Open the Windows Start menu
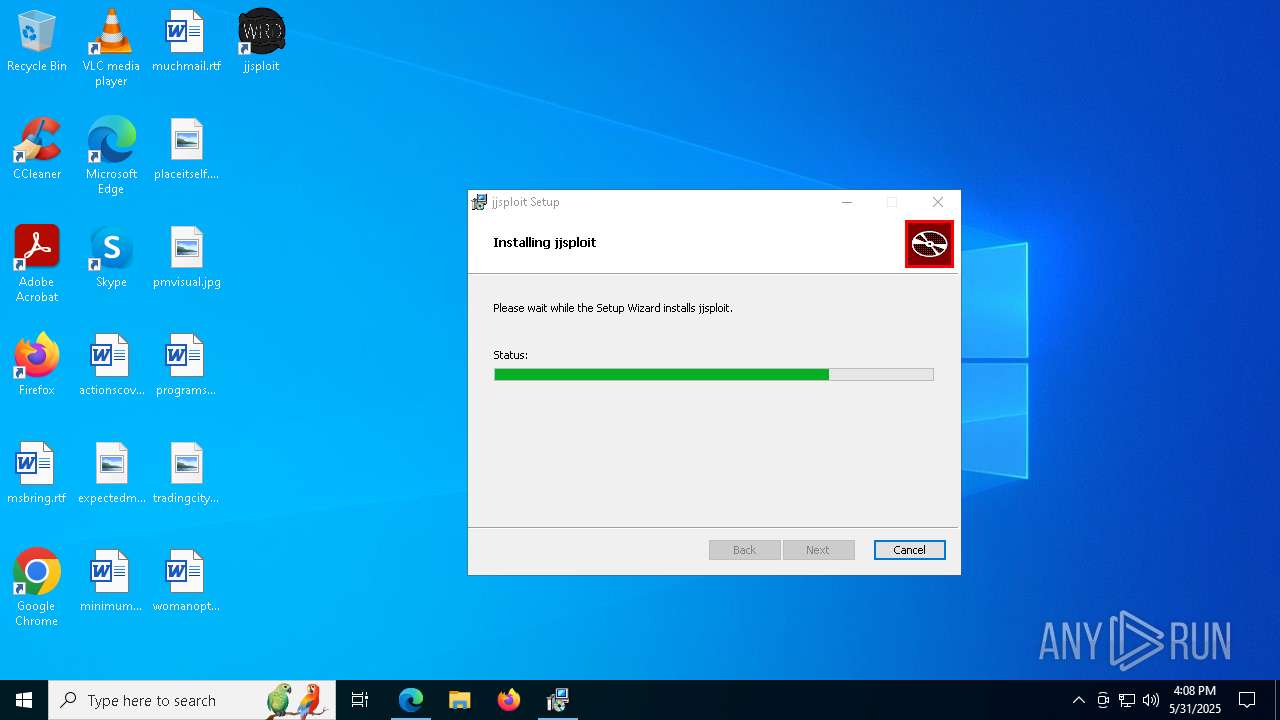Viewport: 1280px width, 720px height. 24,700
